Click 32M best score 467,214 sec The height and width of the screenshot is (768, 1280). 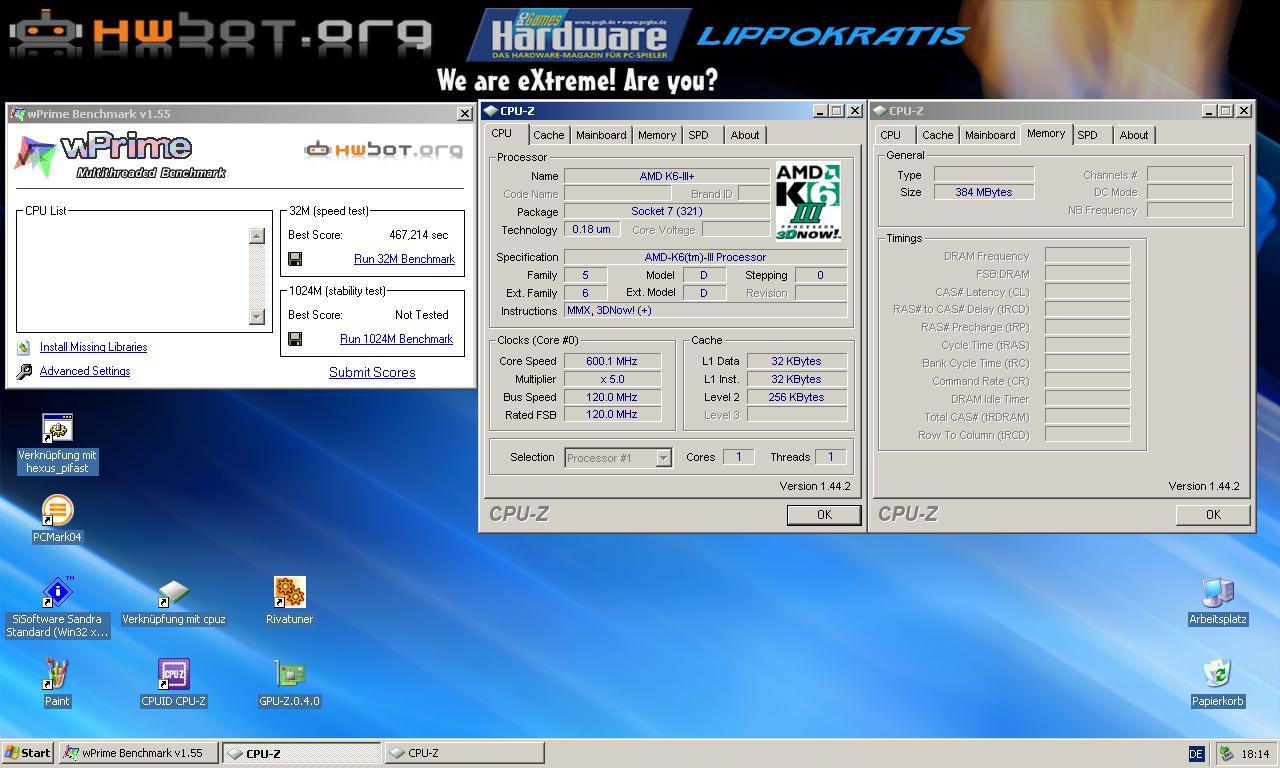click(418, 235)
